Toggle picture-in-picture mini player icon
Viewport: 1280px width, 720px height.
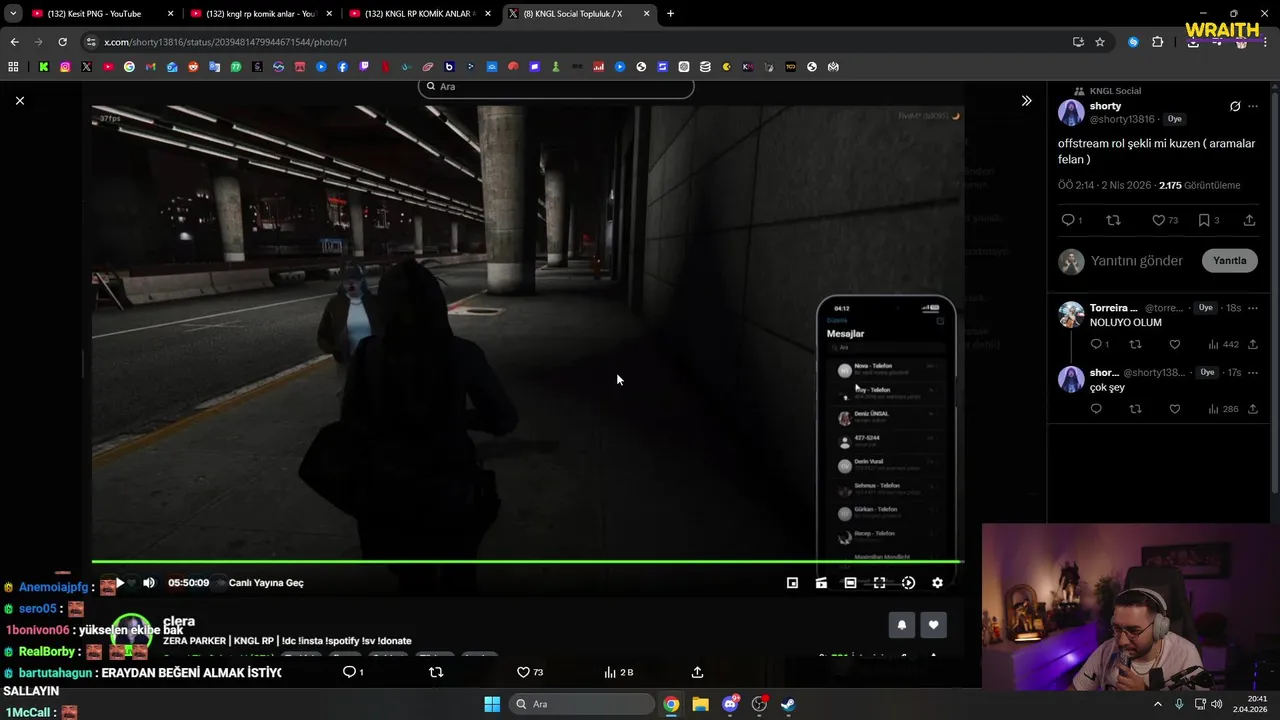coord(792,583)
